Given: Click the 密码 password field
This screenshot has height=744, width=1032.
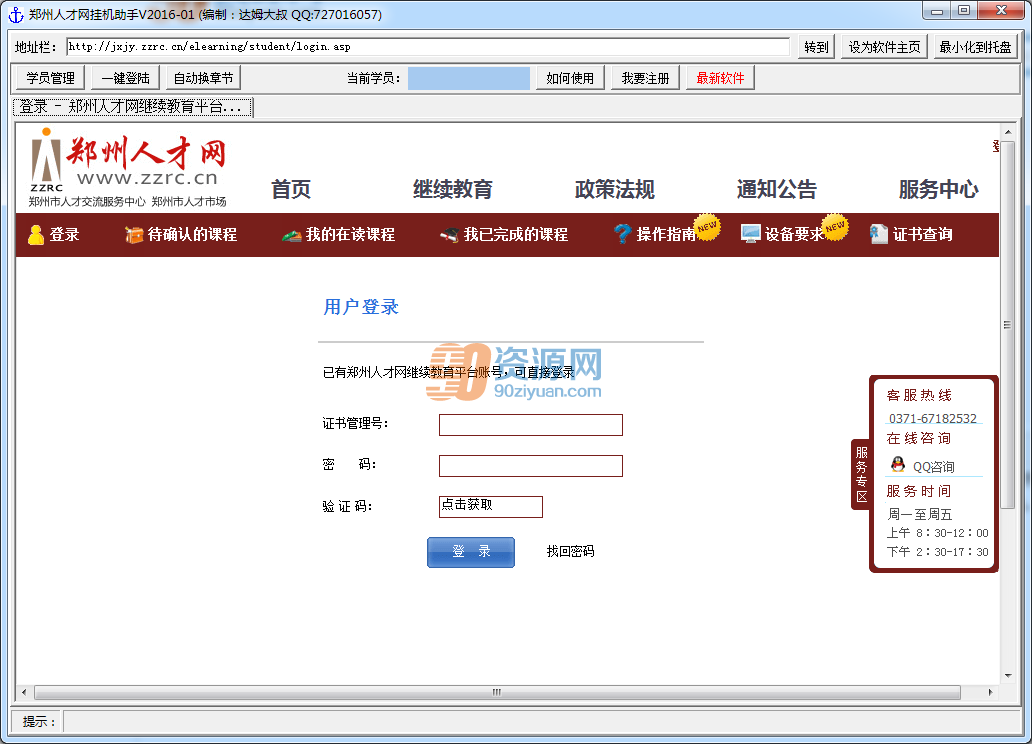Looking at the screenshot, I should (x=530, y=465).
